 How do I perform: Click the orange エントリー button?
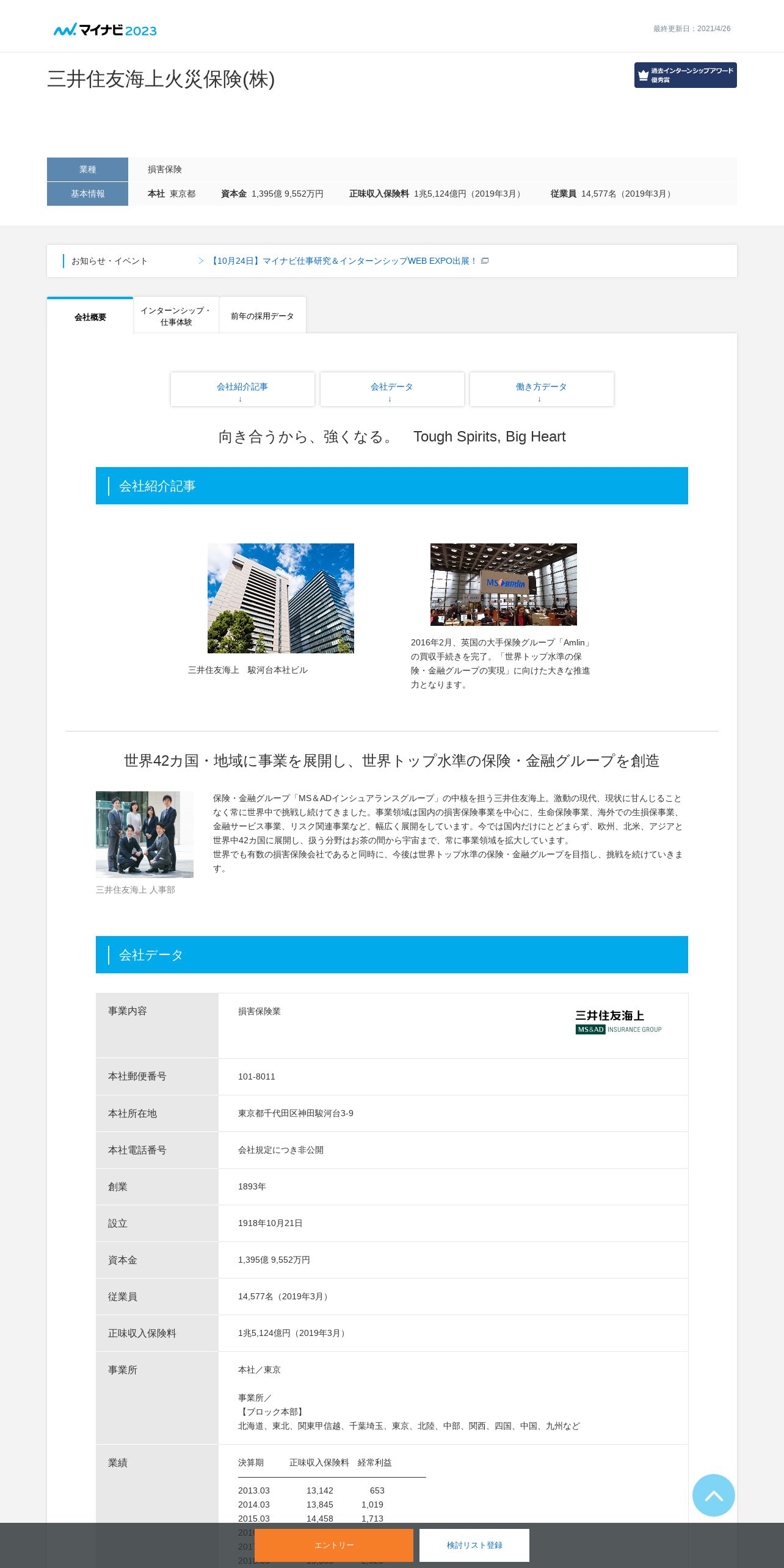(334, 1545)
